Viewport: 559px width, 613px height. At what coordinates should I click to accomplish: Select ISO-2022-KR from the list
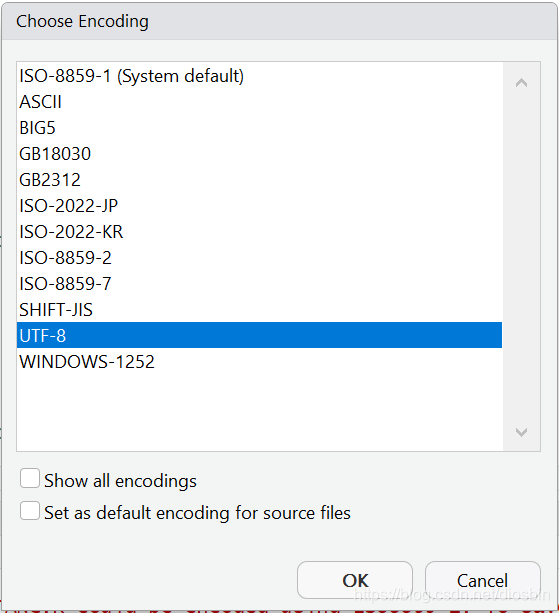click(x=260, y=231)
